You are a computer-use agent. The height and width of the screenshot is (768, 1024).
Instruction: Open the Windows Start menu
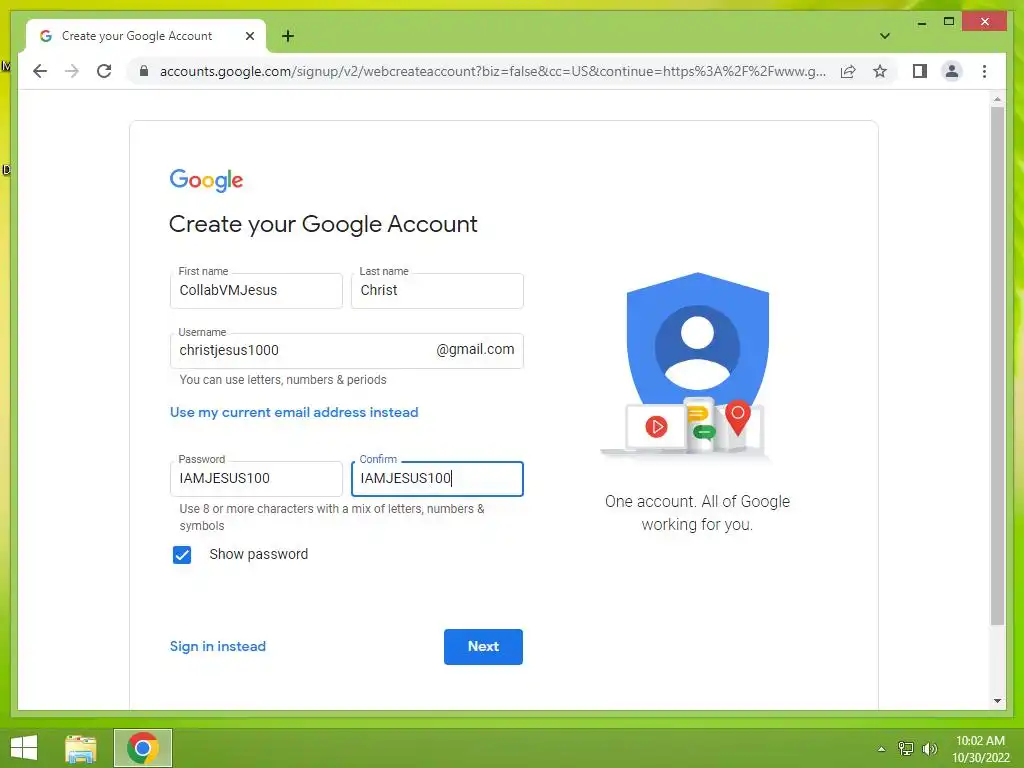click(x=24, y=748)
